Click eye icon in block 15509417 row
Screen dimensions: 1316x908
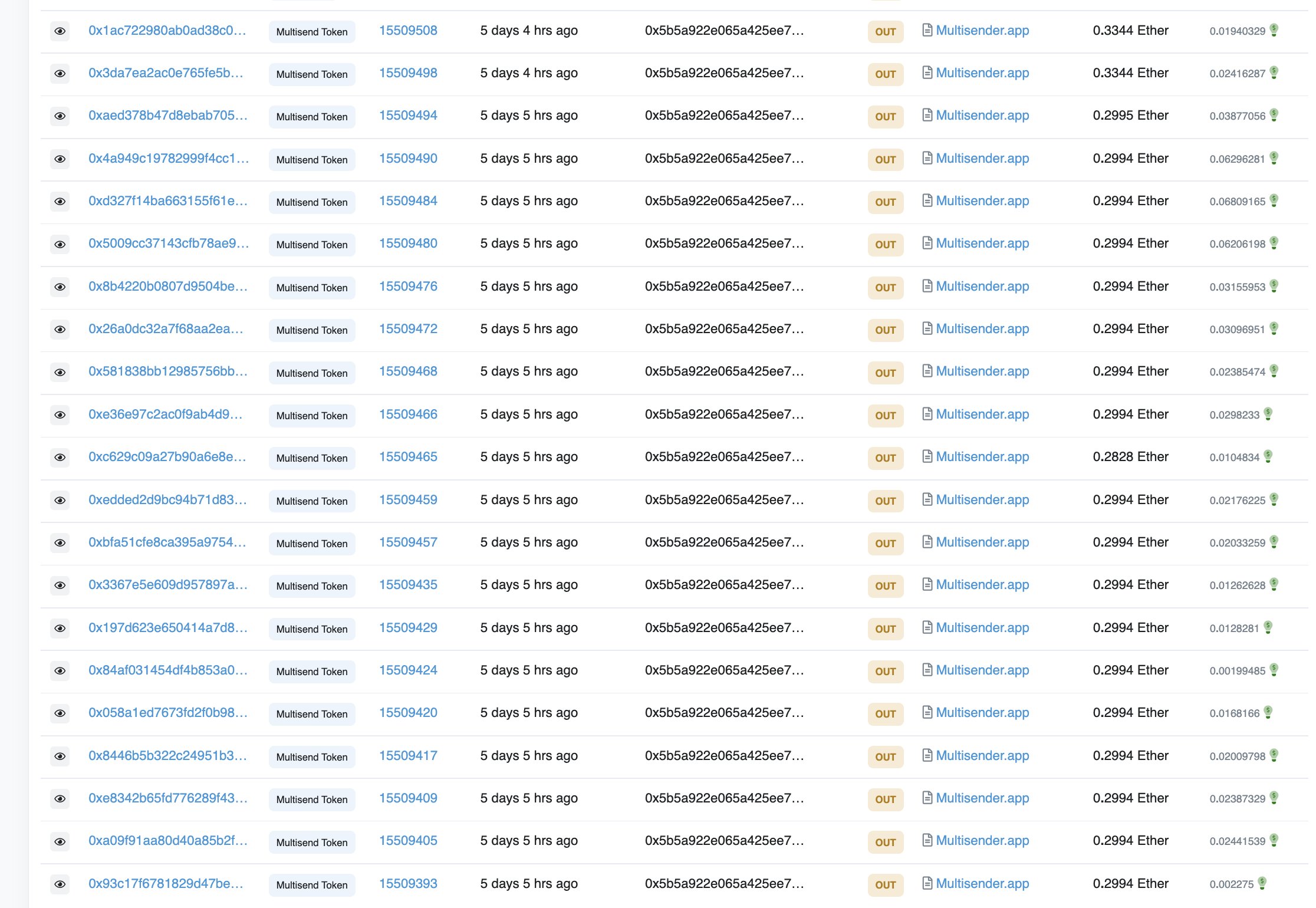click(60, 756)
